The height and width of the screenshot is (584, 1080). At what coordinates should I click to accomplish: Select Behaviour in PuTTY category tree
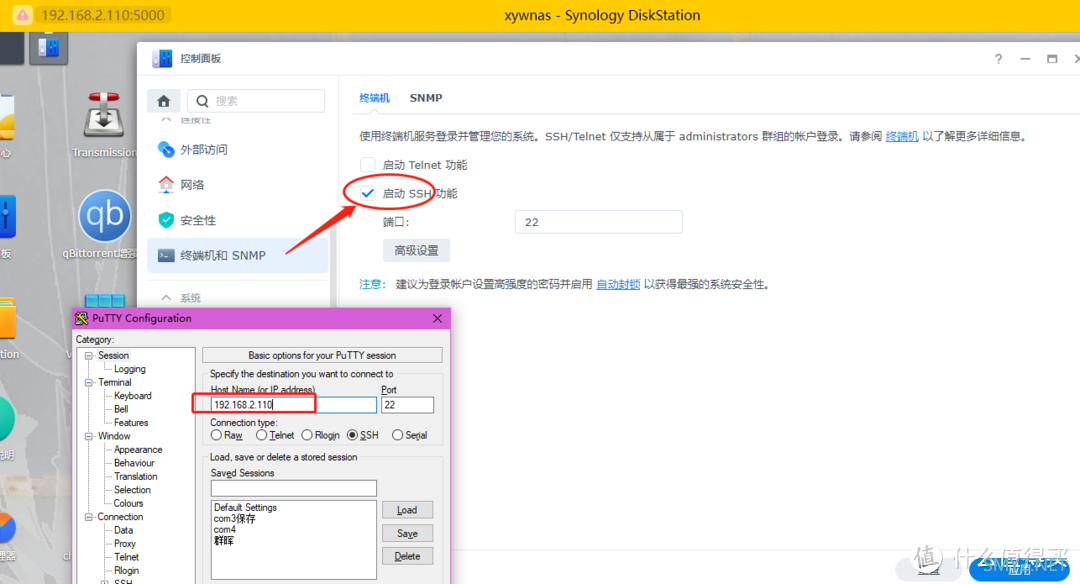(x=134, y=463)
